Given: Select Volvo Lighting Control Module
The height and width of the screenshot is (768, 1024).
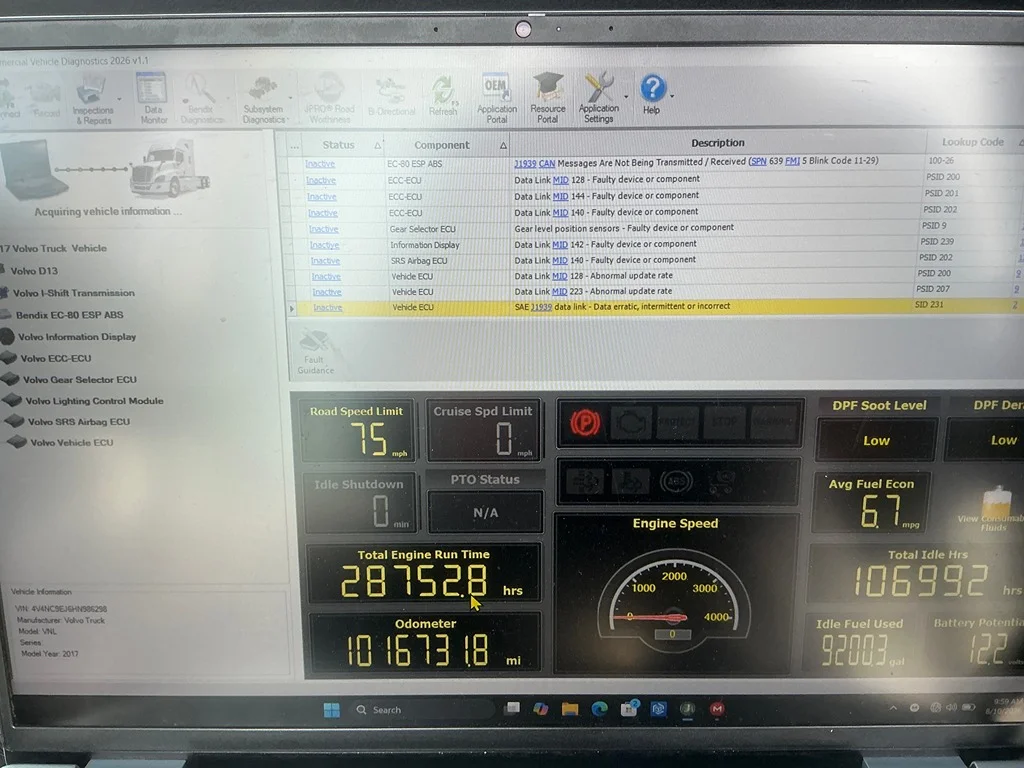Looking at the screenshot, I should (x=94, y=401).
